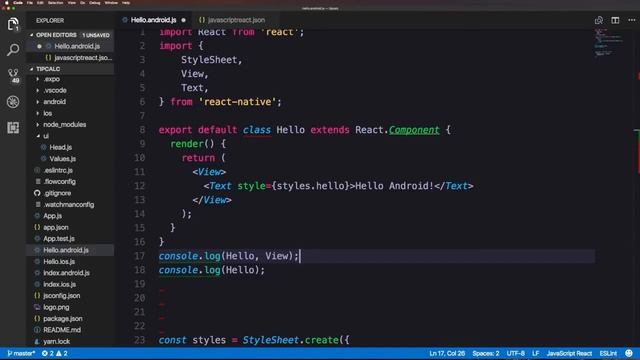Open the .eslintrc.js file
This screenshot has height=360, width=640.
coord(58,170)
